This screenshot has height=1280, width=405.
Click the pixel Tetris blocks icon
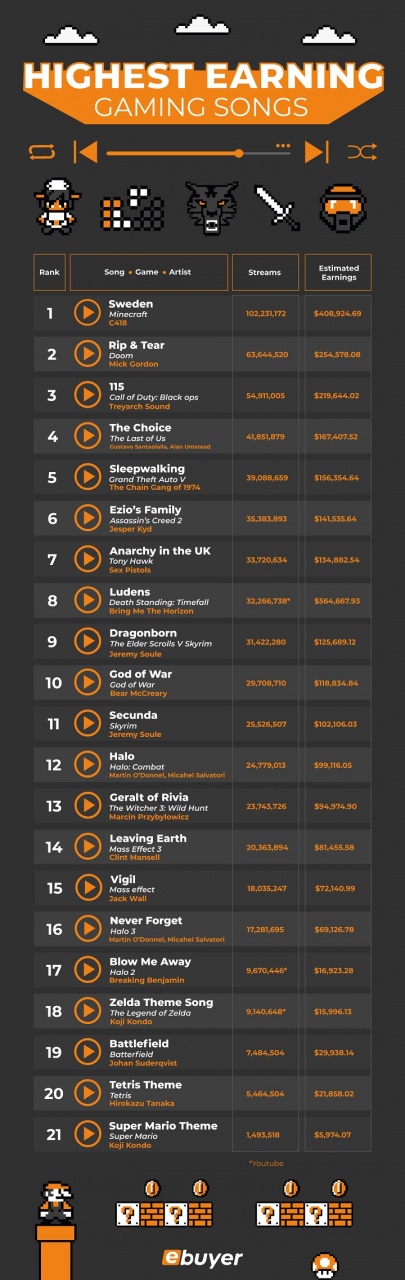[132, 209]
